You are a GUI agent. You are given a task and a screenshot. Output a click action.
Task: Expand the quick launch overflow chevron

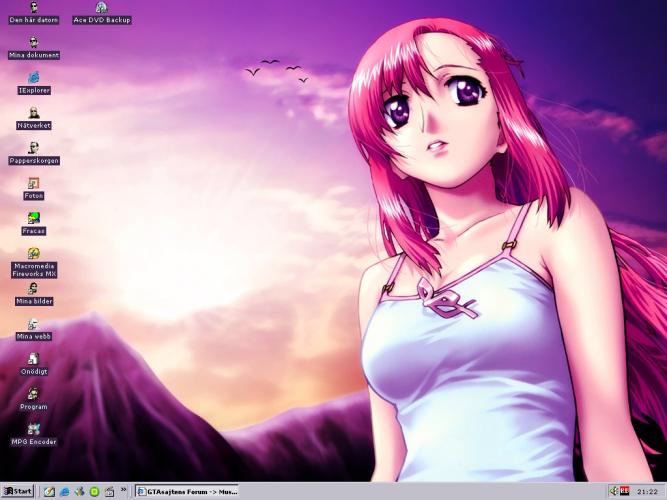click(124, 491)
